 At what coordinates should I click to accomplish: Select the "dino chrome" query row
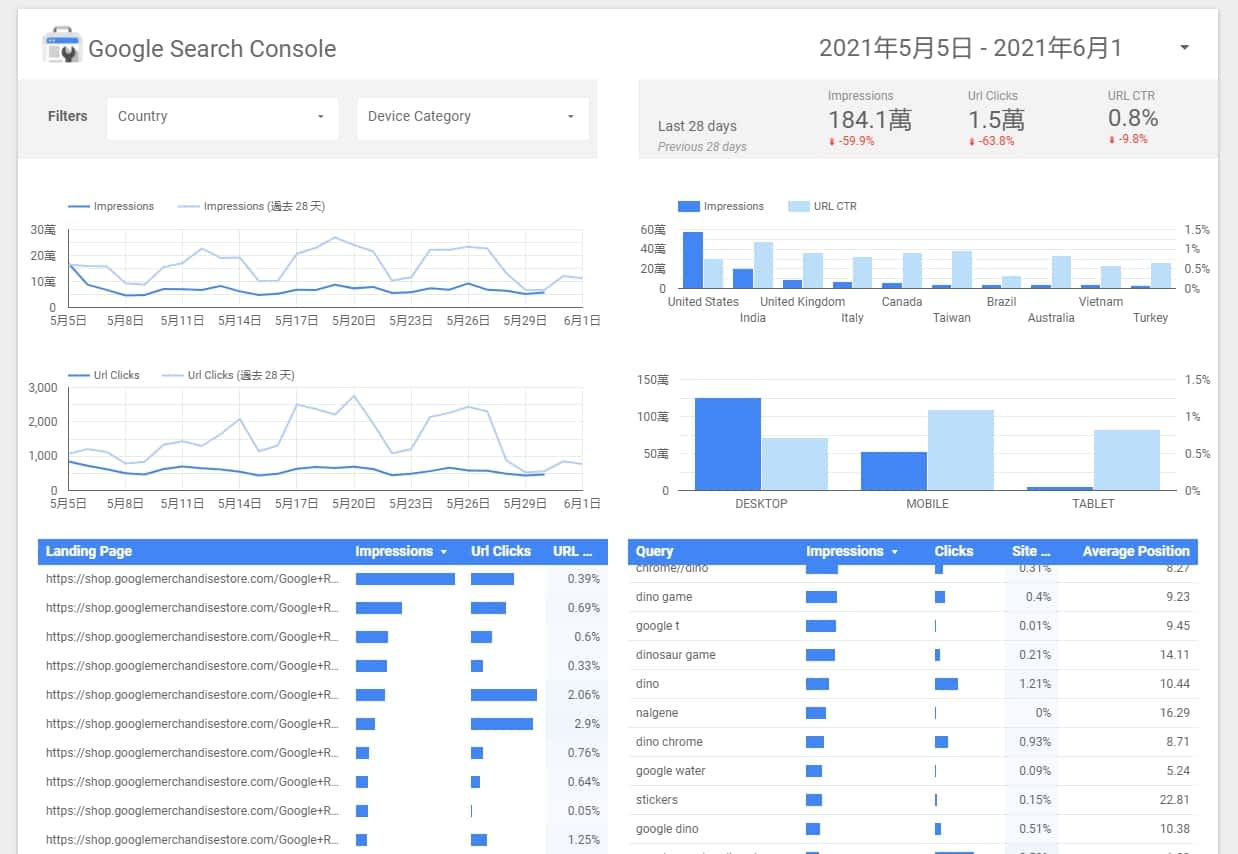(912, 742)
